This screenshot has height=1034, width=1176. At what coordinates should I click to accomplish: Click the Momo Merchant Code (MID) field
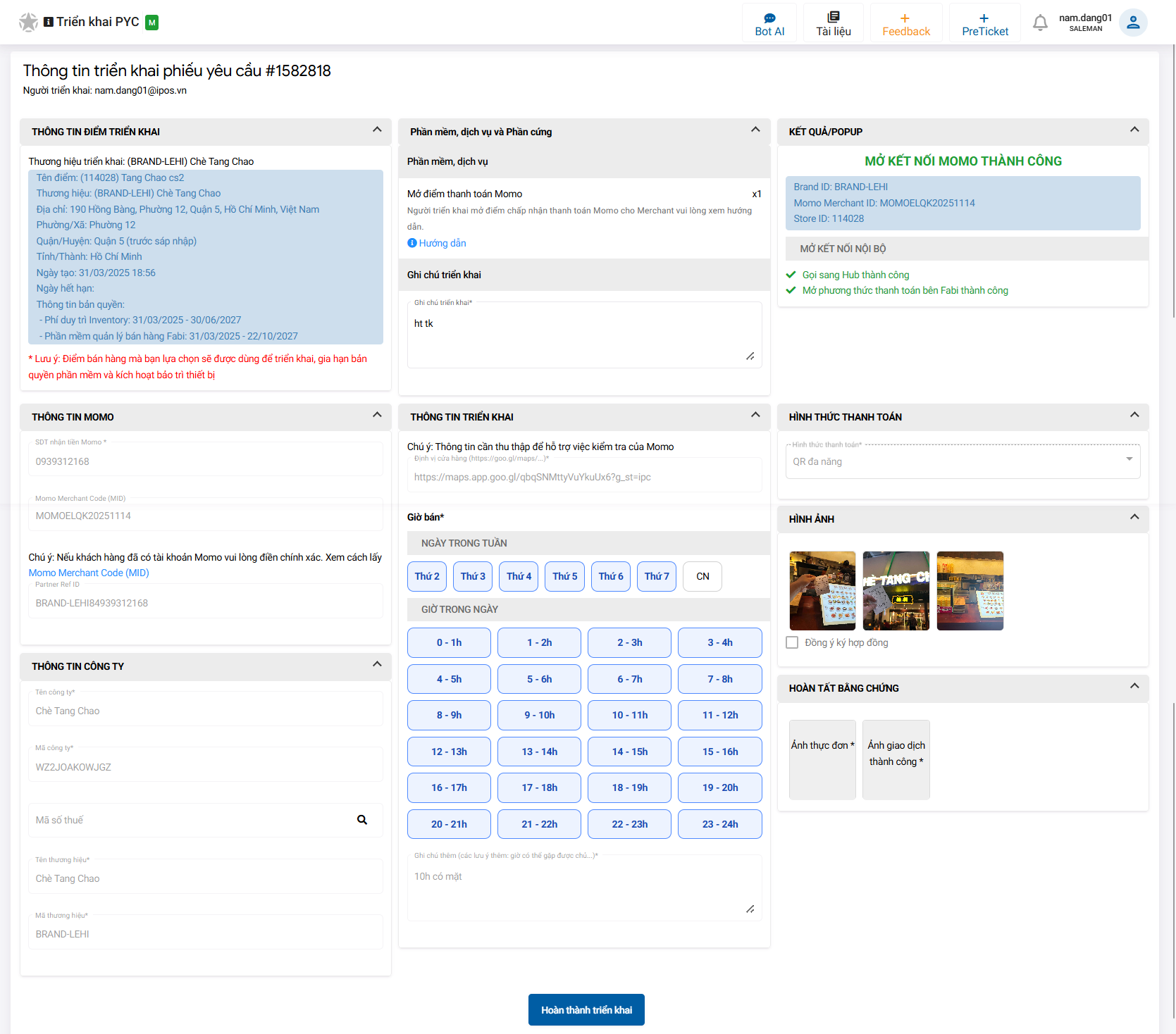coord(206,515)
